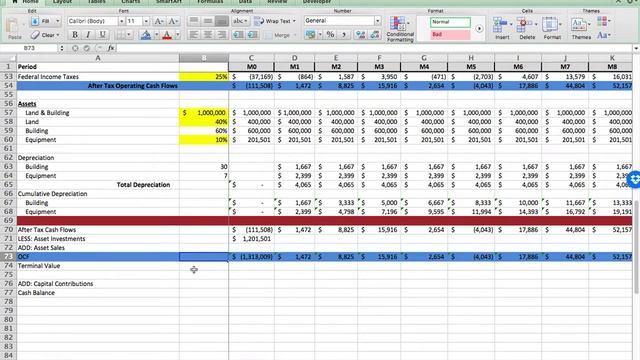Select the Terminal Value label cell
Screen dimensions: 640x360
pos(98,266)
